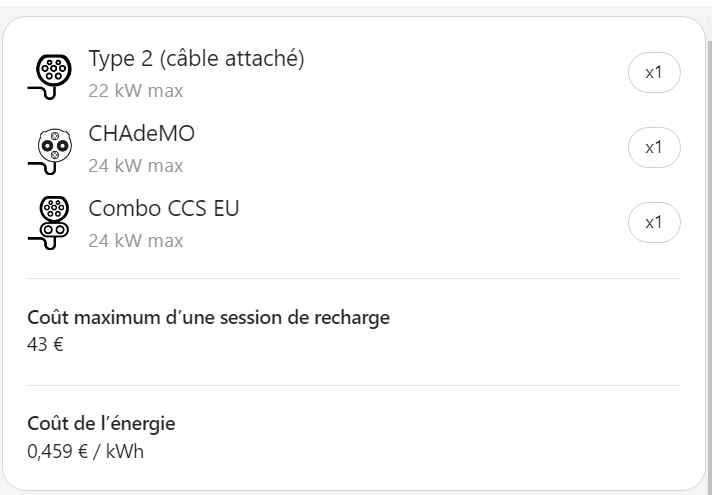Click 24 kW max under Combo CCS EU

(136, 241)
